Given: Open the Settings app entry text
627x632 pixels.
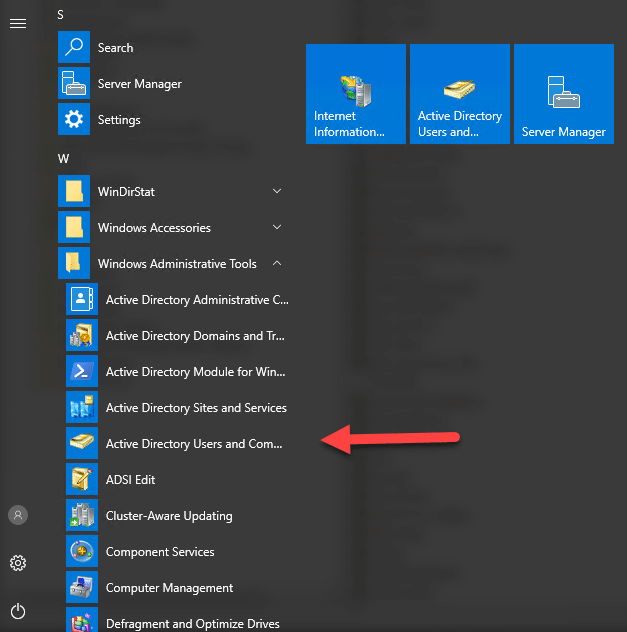Looking at the screenshot, I should tap(119, 120).
